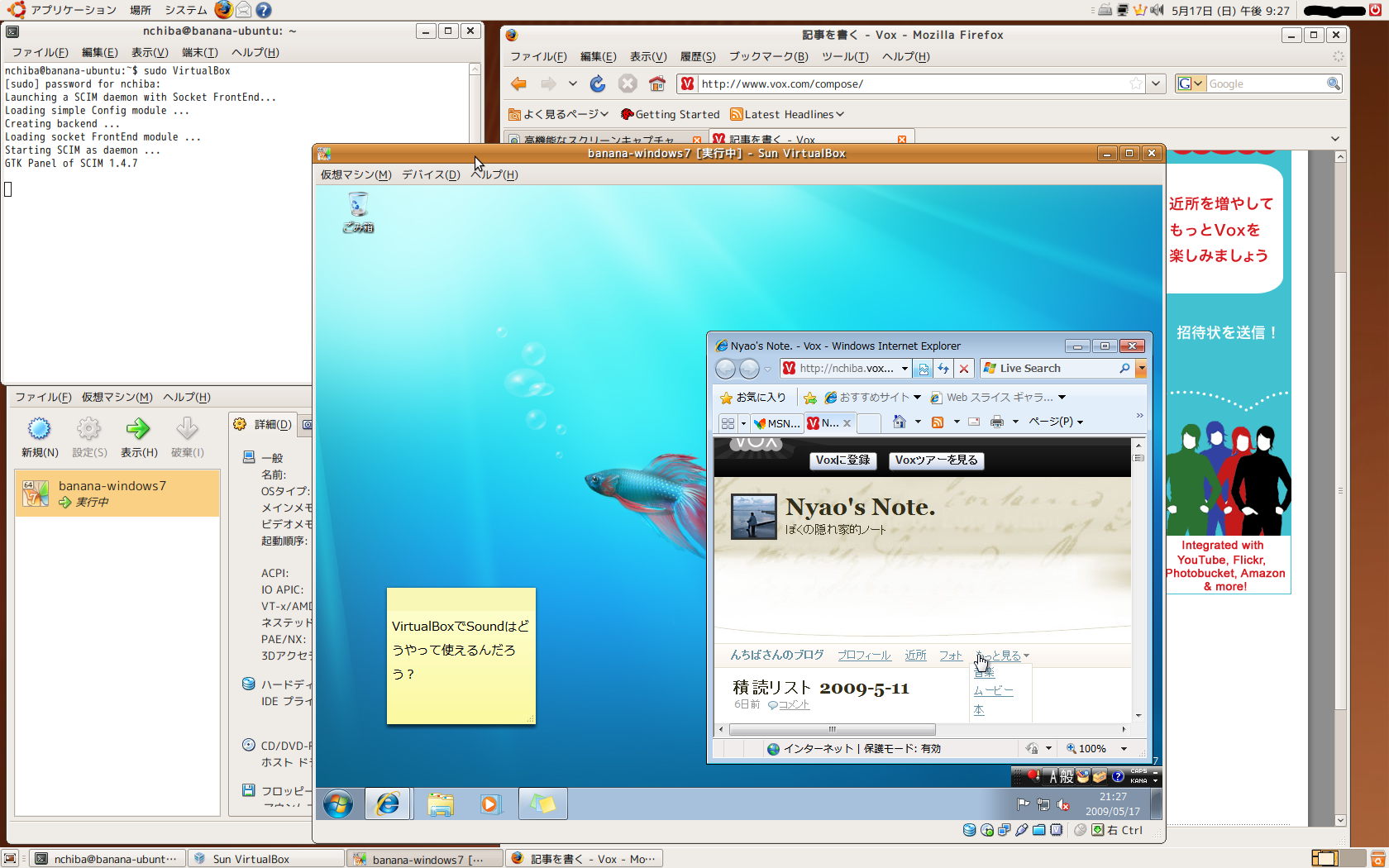Open the IE search provider dropdown arrow
1389x868 pixels.
[x=1142, y=369]
